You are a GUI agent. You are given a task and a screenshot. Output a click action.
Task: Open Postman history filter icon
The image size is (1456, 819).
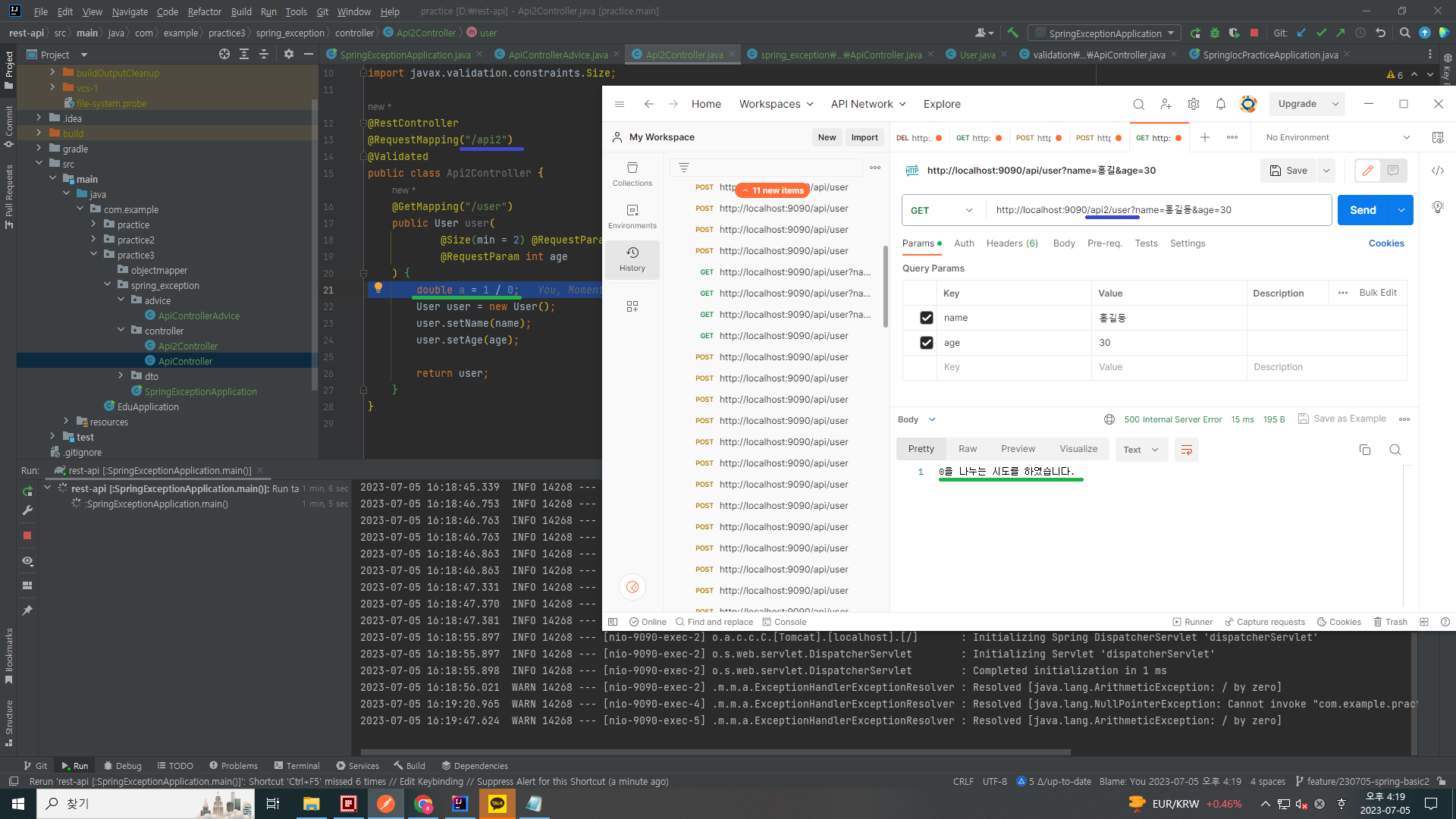[x=684, y=168]
